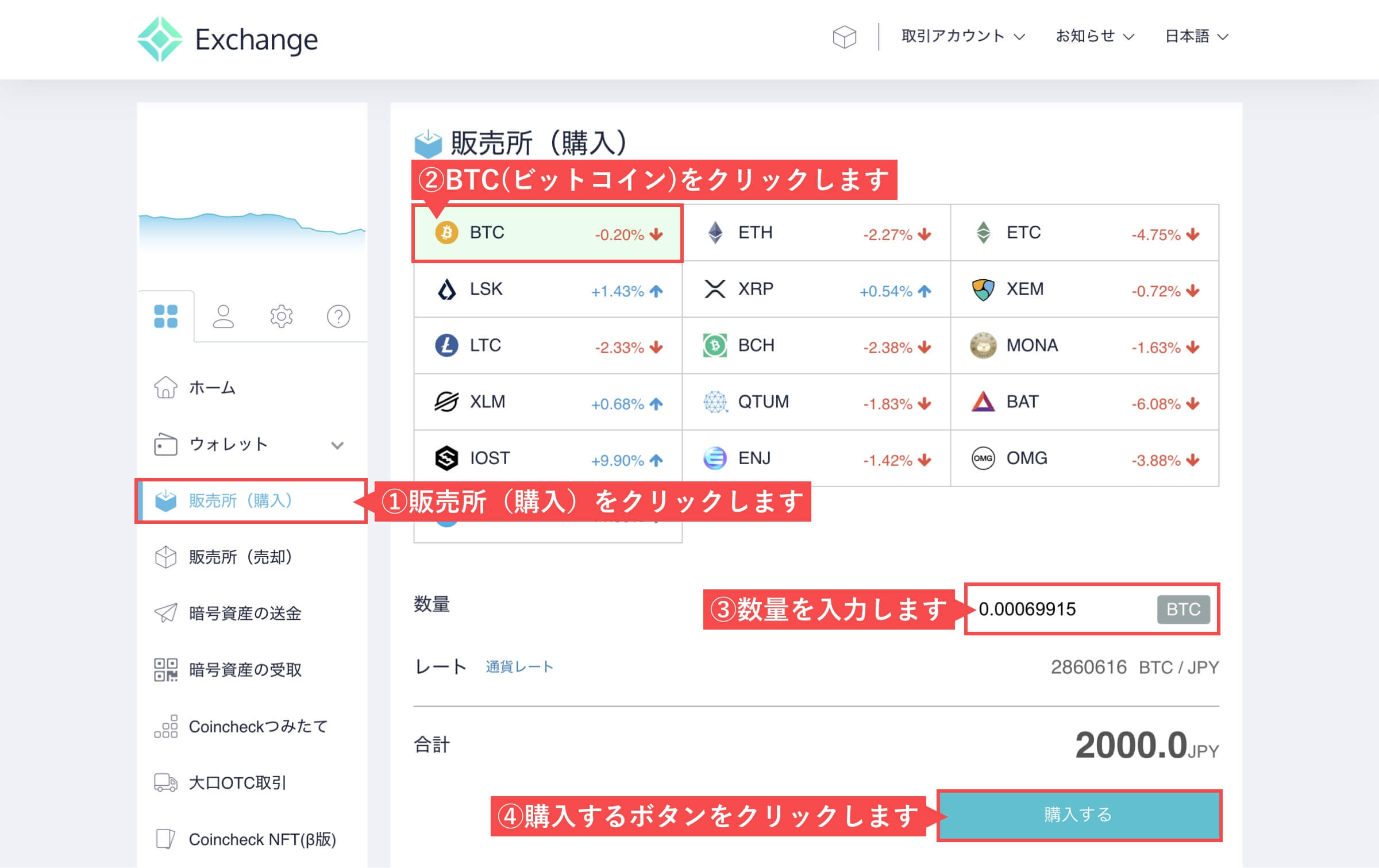The width and height of the screenshot is (1379, 868).
Task: Click the Coincheck Exchange logo
Action: (228, 39)
